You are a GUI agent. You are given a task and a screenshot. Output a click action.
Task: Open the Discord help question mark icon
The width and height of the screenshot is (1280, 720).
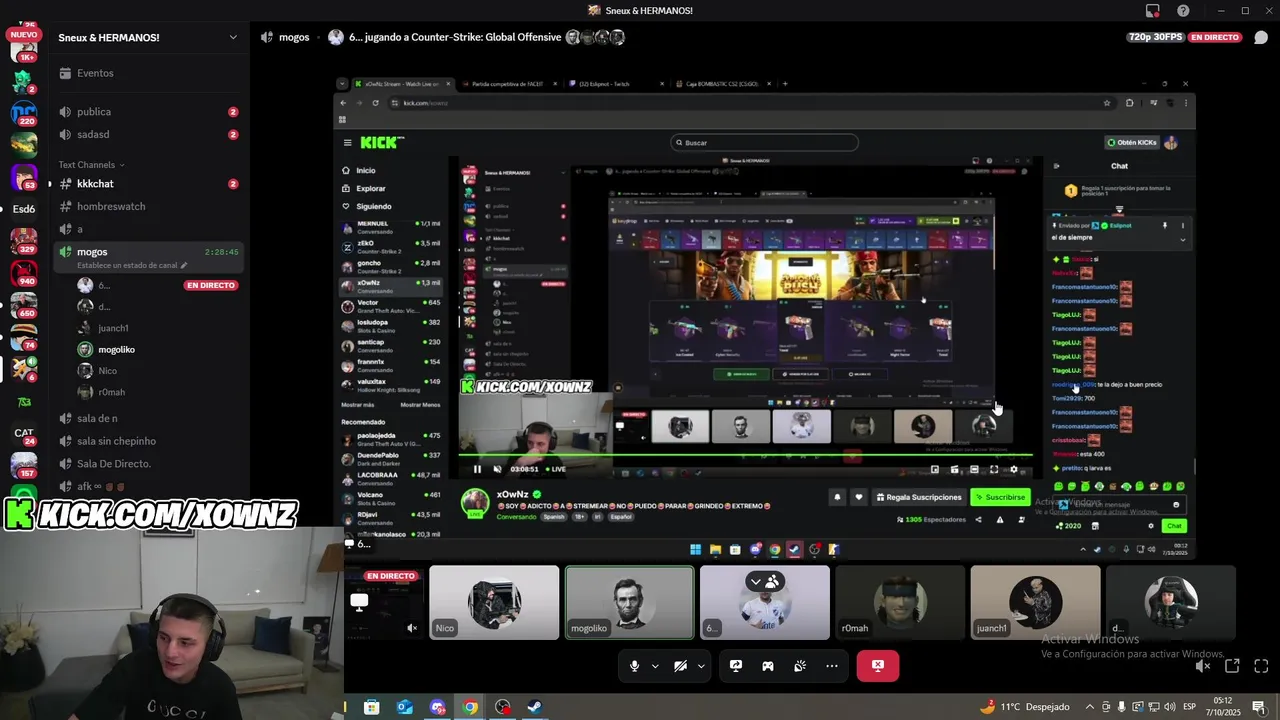(x=1184, y=11)
